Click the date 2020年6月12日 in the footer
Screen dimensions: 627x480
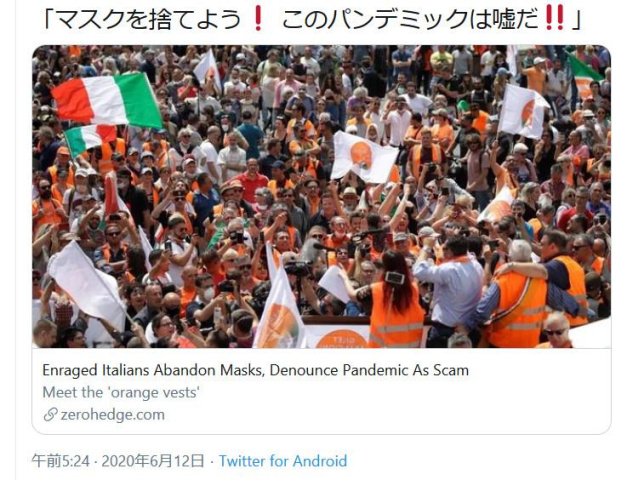click(153, 461)
